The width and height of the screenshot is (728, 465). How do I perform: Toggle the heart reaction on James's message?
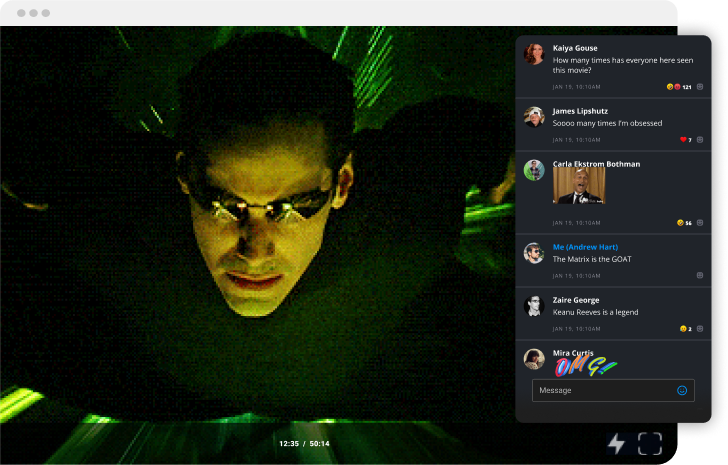[685, 140]
